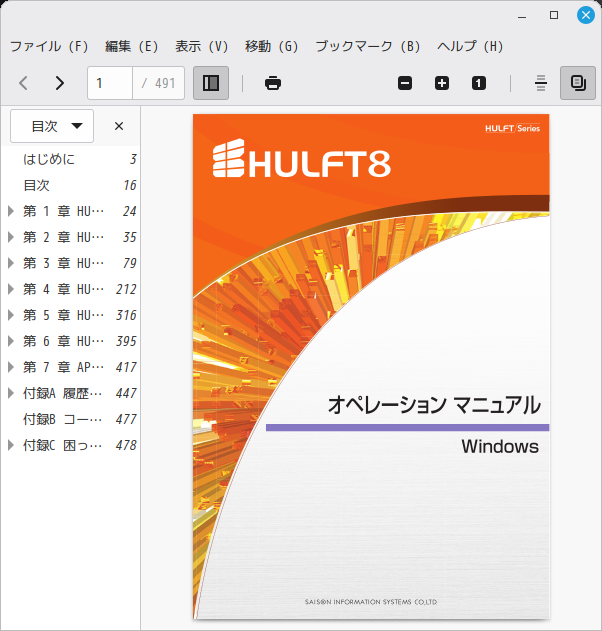Image resolution: width=602 pixels, height=631 pixels.
Task: Open the ファイル (F) menu
Action: click(x=49, y=46)
